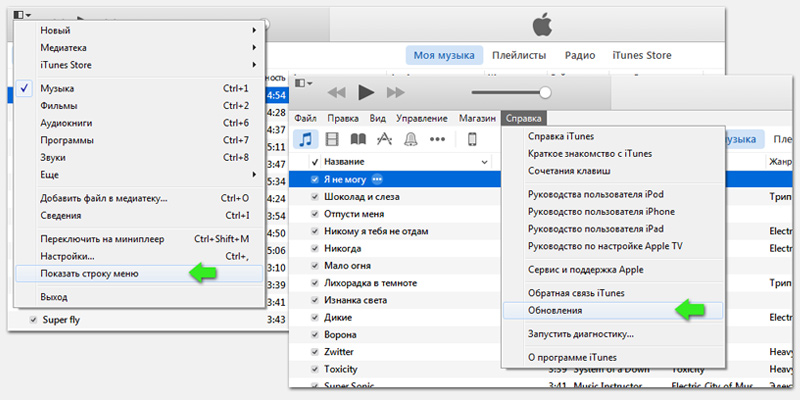
Task: Open front window's corner menu icon
Action: [304, 83]
